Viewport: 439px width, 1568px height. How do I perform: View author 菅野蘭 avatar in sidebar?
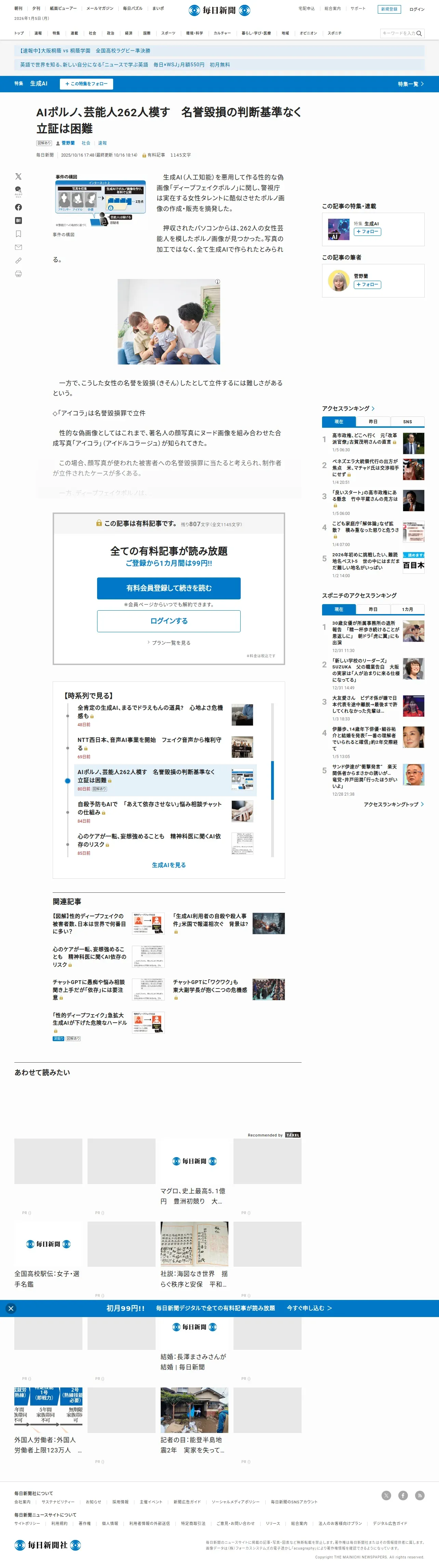click(338, 281)
